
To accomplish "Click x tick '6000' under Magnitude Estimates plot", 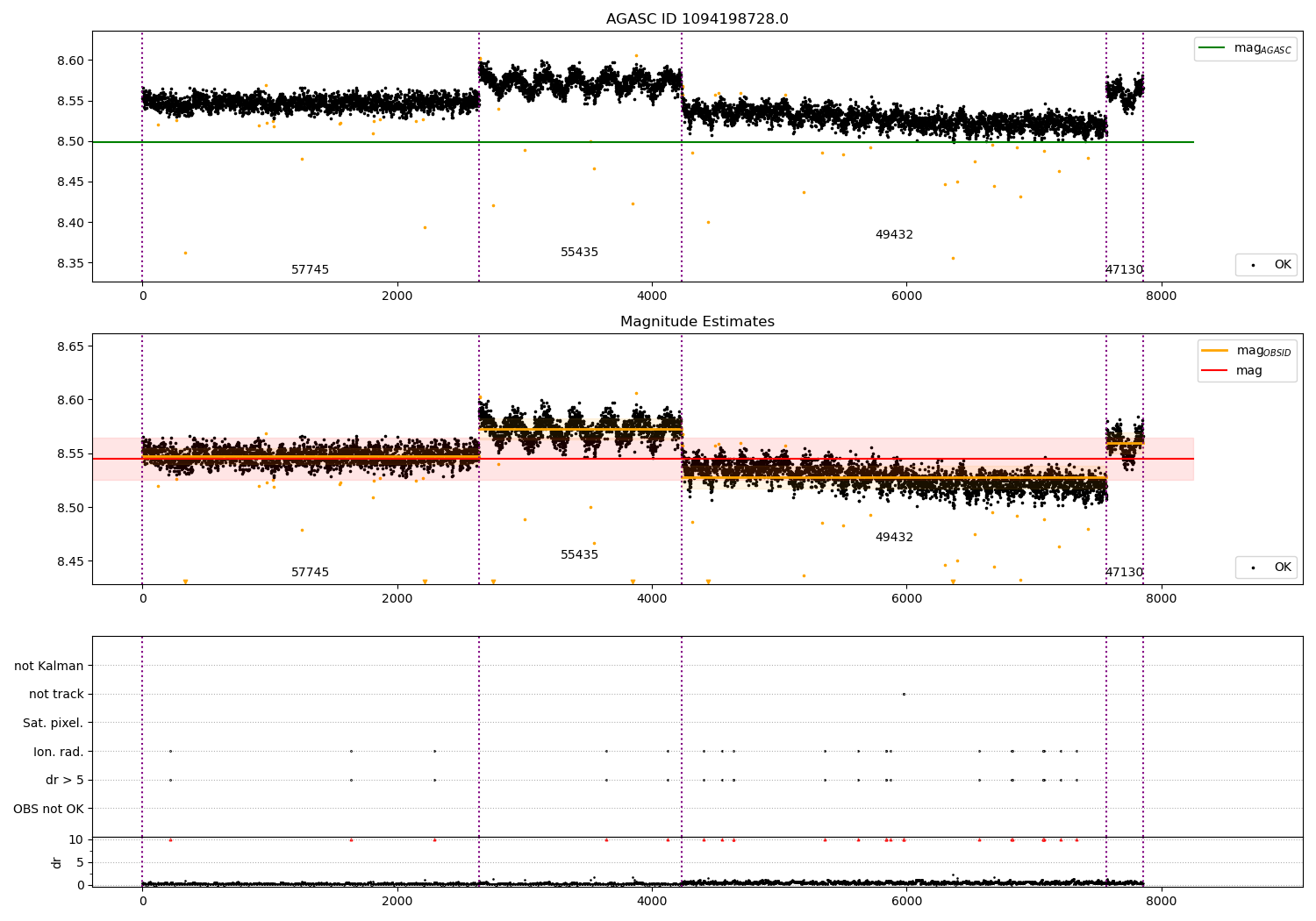I will click(x=906, y=599).
